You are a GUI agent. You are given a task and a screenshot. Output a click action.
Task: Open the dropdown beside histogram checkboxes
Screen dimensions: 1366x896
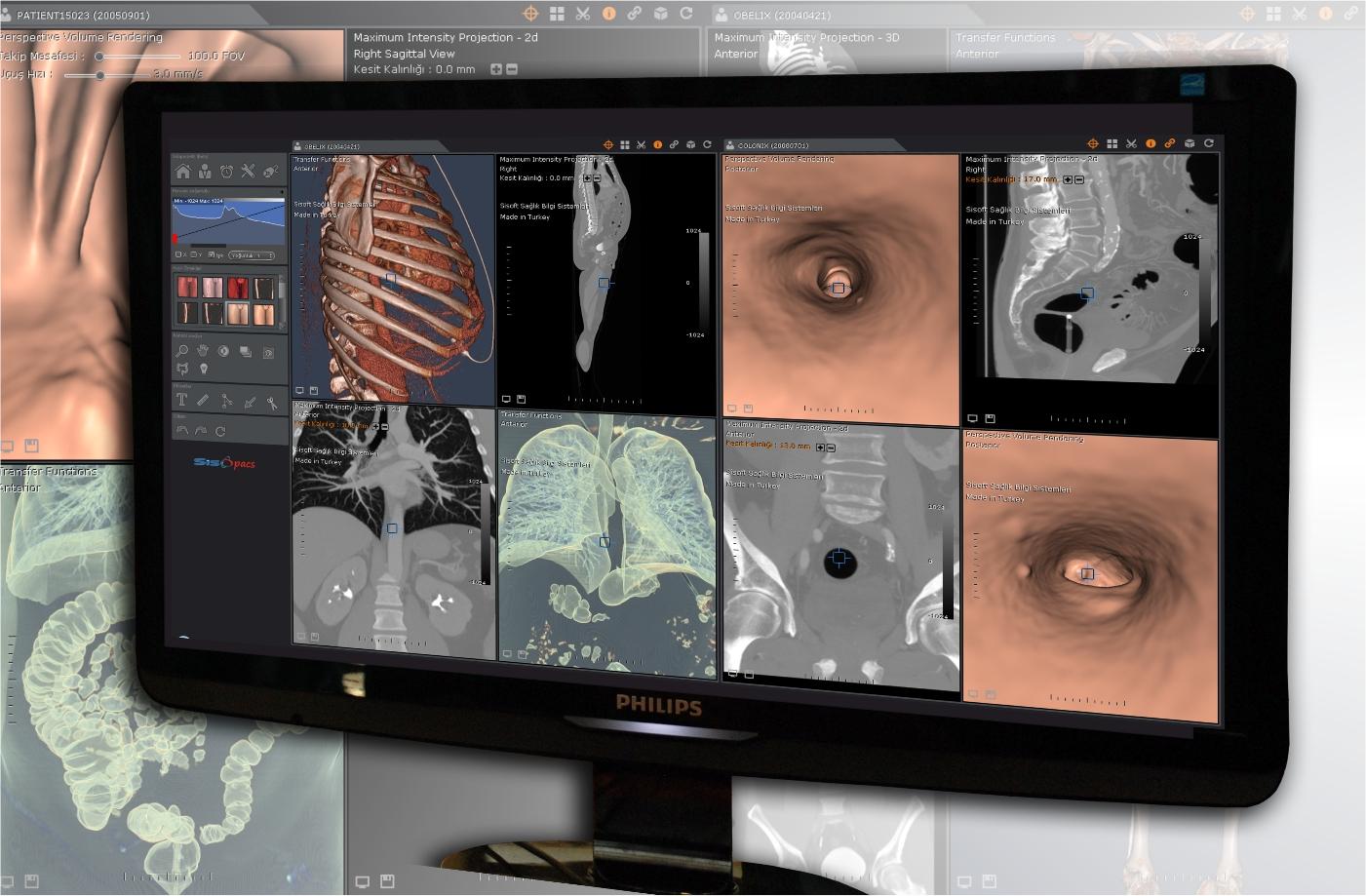pos(252,255)
